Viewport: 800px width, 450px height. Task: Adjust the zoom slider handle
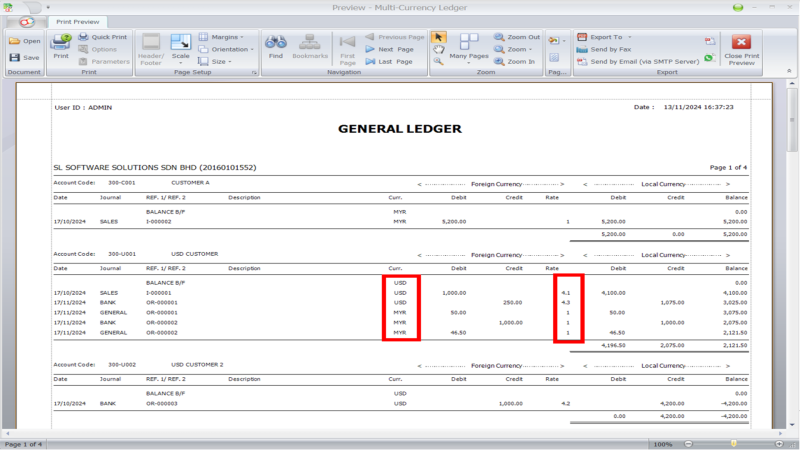coord(734,444)
